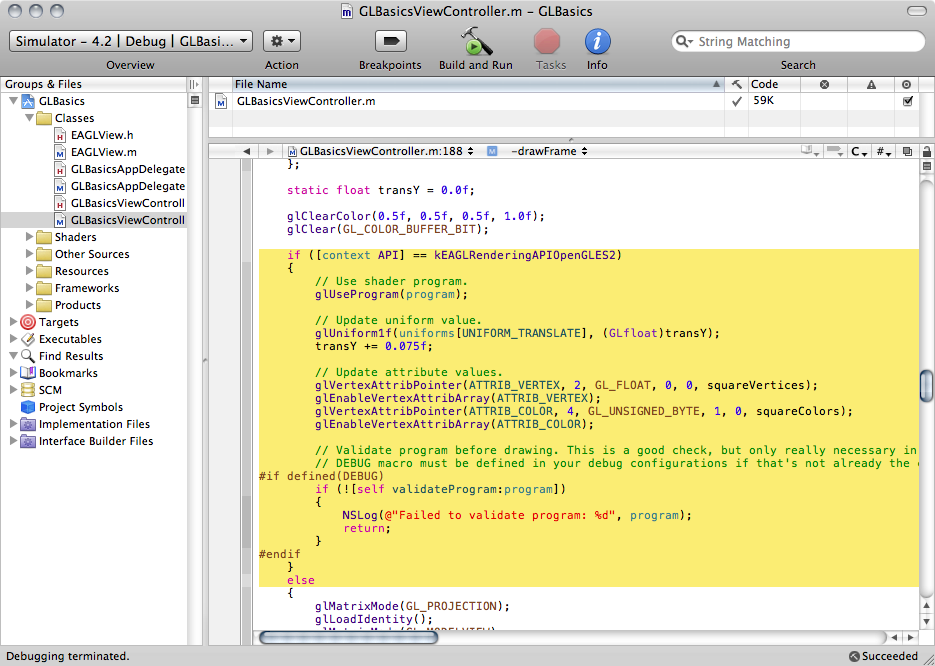Go back in editor file history

[246, 151]
